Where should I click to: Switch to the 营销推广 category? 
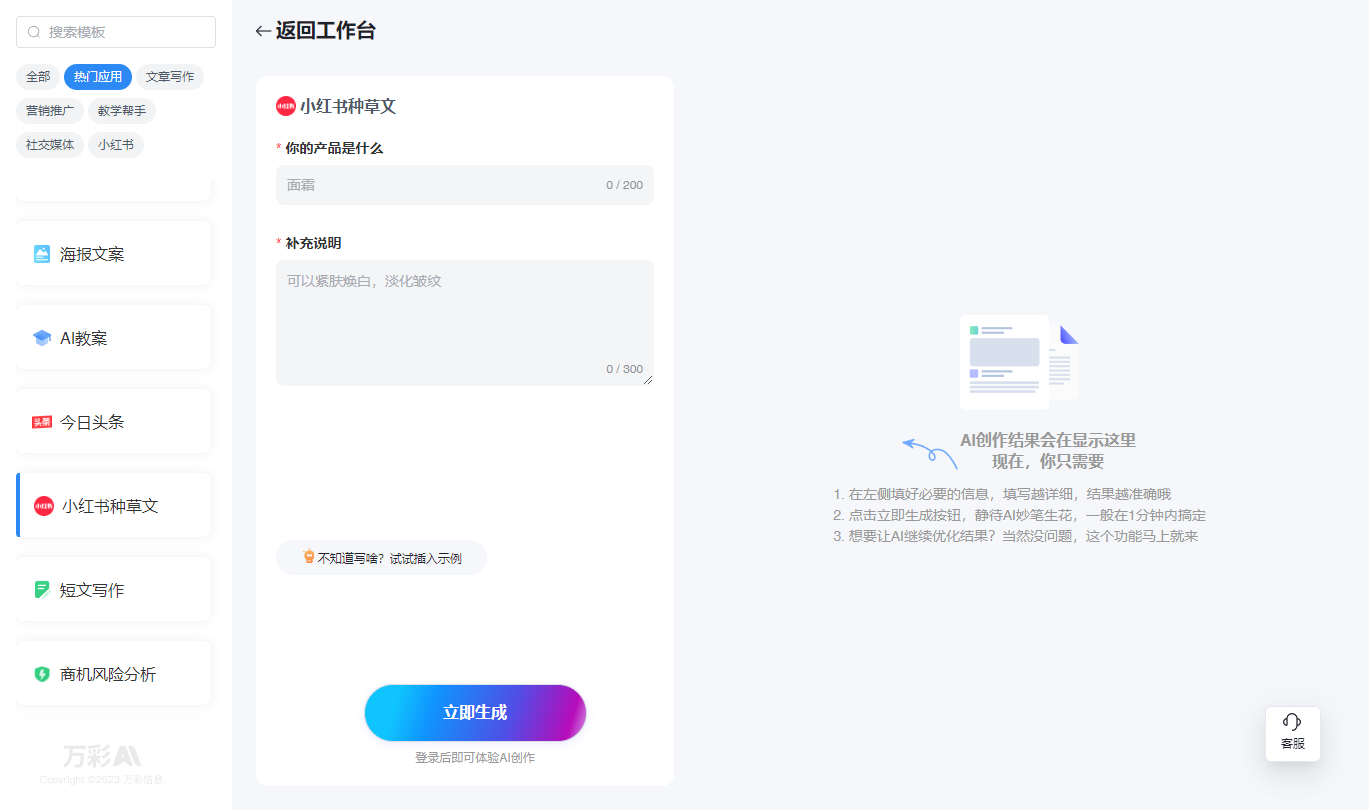coord(50,111)
